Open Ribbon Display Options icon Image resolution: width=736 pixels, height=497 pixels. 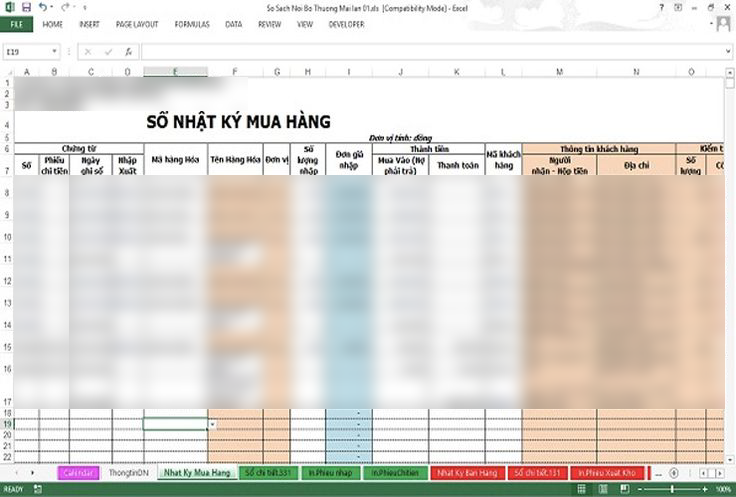(678, 8)
